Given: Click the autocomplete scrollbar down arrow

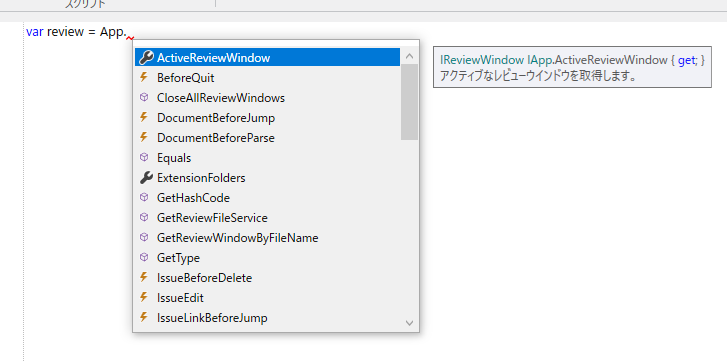Looking at the screenshot, I should (409, 322).
